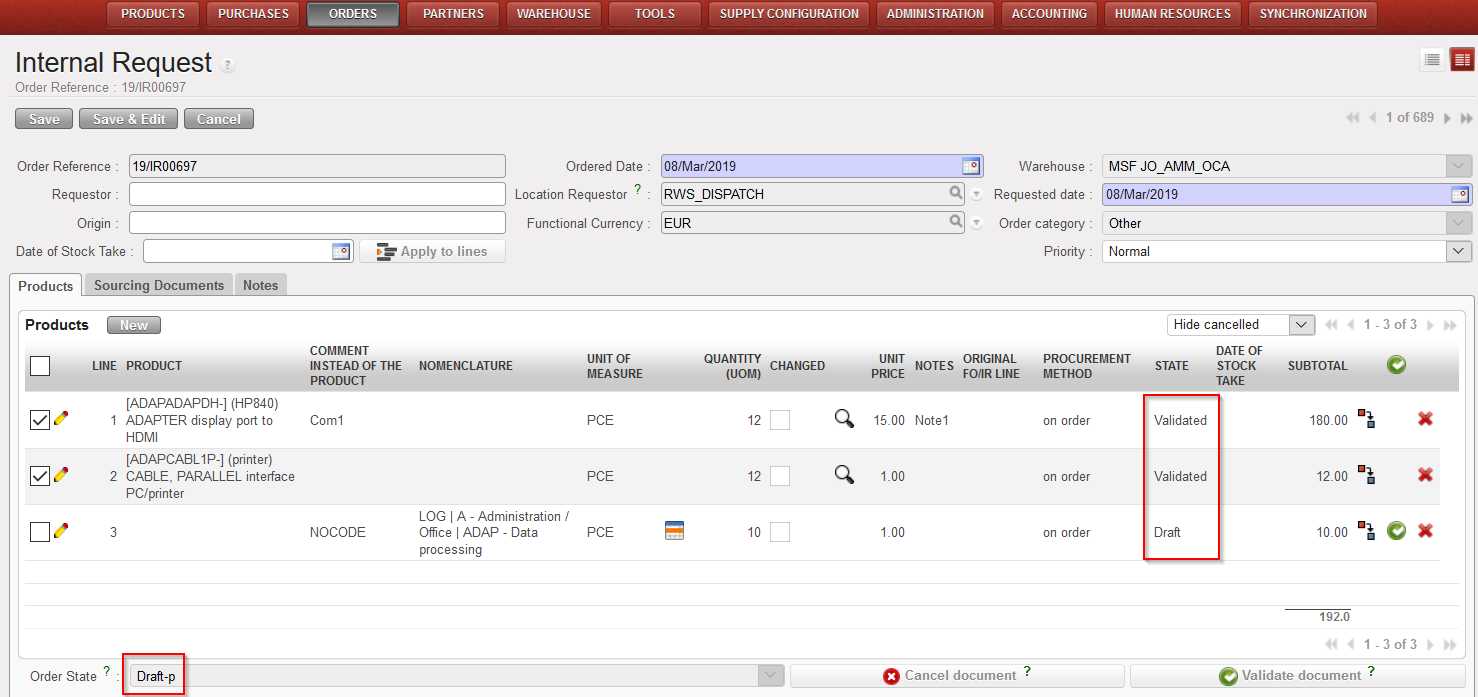
Task: Uncheck the line 1 selection checkbox
Action: pyautogui.click(x=39, y=421)
